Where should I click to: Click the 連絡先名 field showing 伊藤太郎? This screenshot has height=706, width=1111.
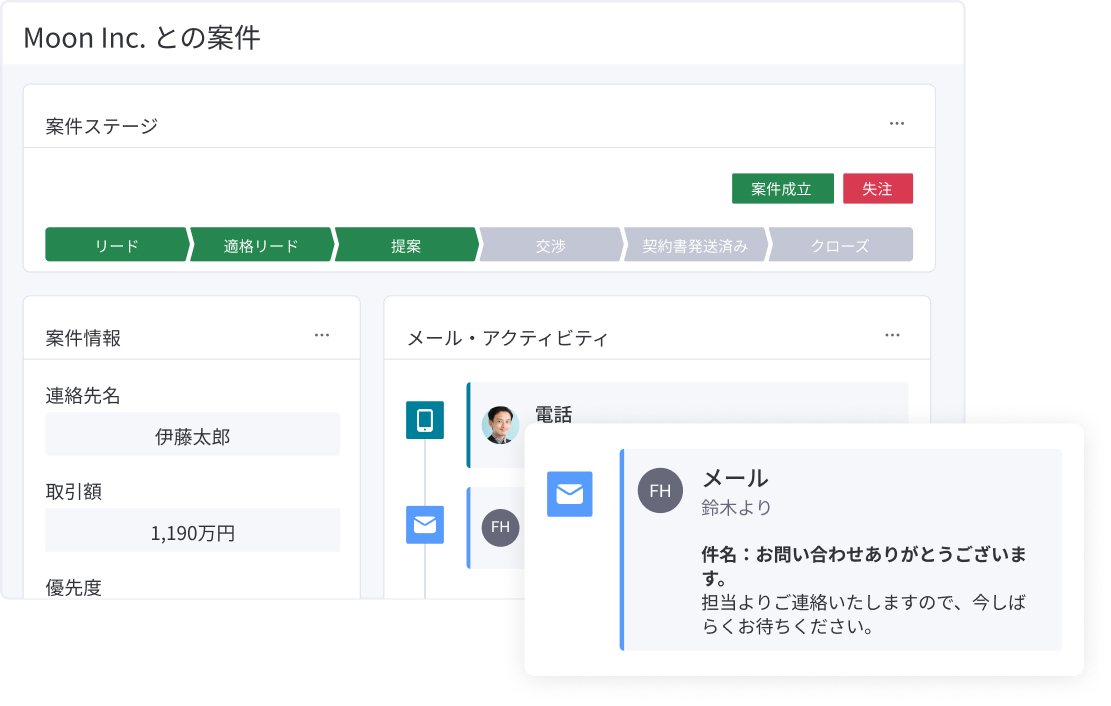pyautogui.click(x=192, y=436)
